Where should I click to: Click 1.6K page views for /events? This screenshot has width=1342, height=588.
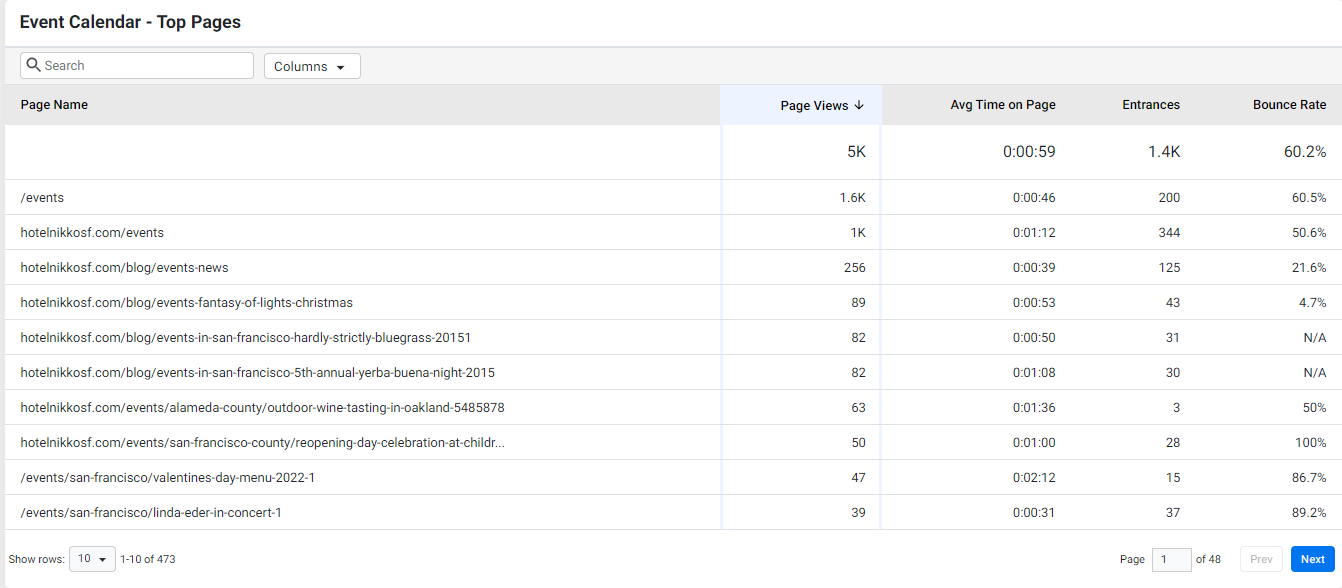click(853, 198)
